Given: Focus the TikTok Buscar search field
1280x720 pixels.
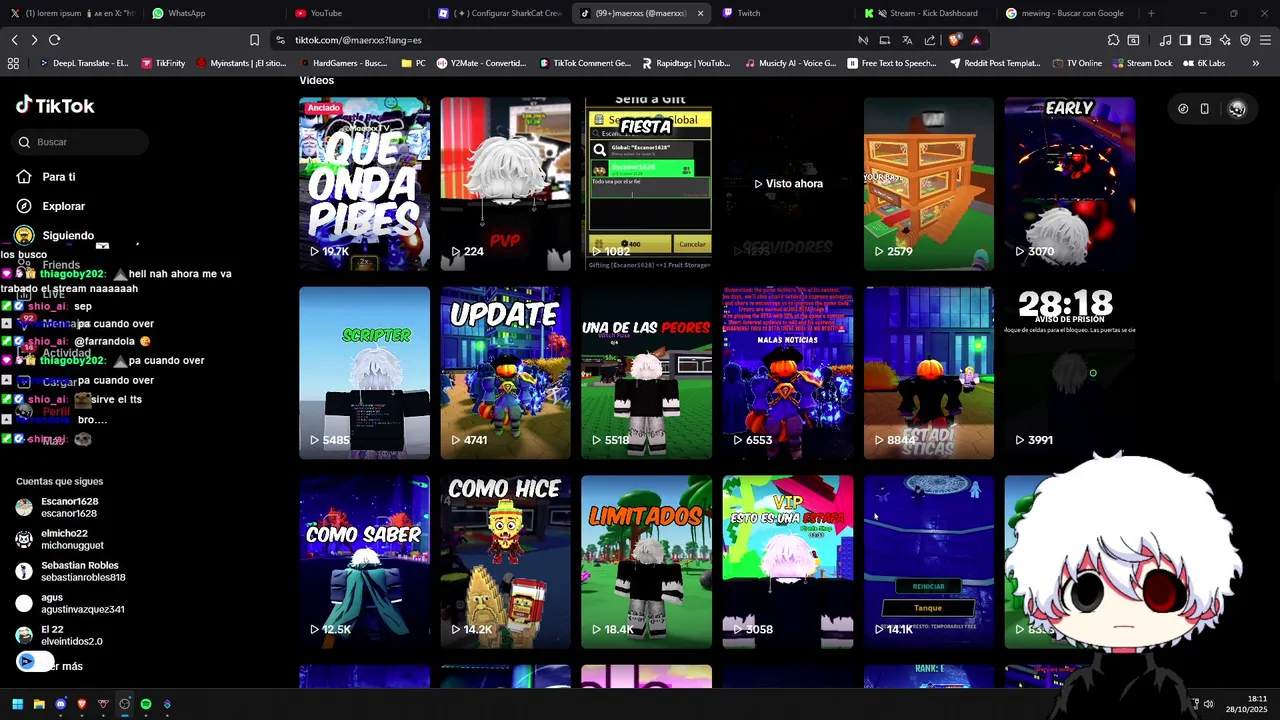Looking at the screenshot, I should 82,142.
